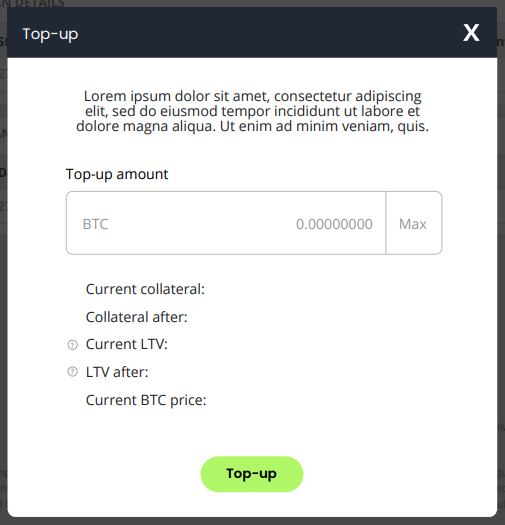505x525 pixels.
Task: Focus the BTC top-up amount field
Action: pyautogui.click(x=226, y=223)
